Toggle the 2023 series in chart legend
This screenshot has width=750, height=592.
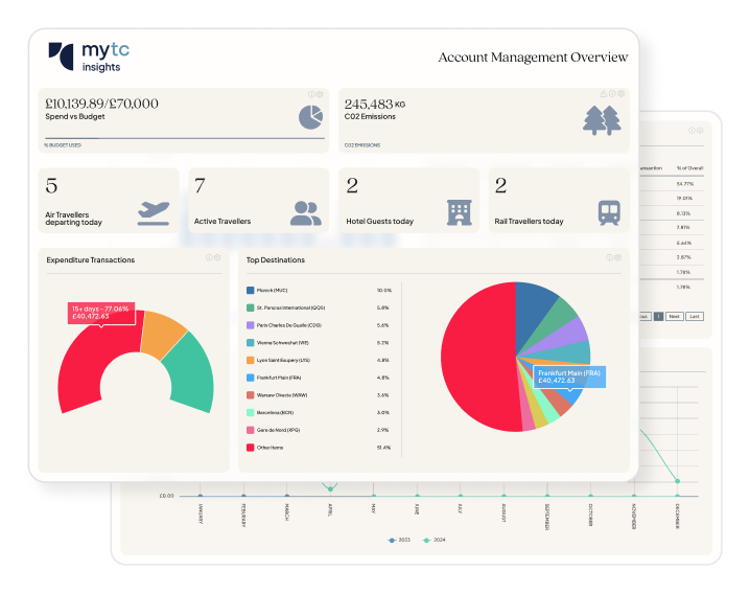[397, 540]
